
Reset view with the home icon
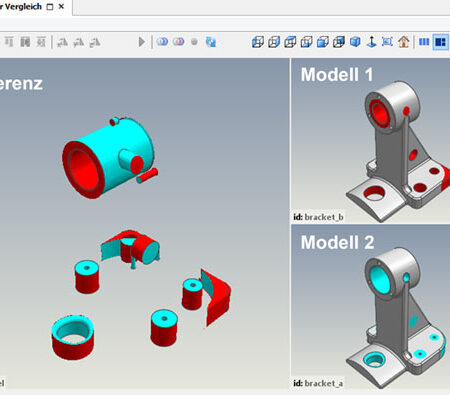(403, 42)
